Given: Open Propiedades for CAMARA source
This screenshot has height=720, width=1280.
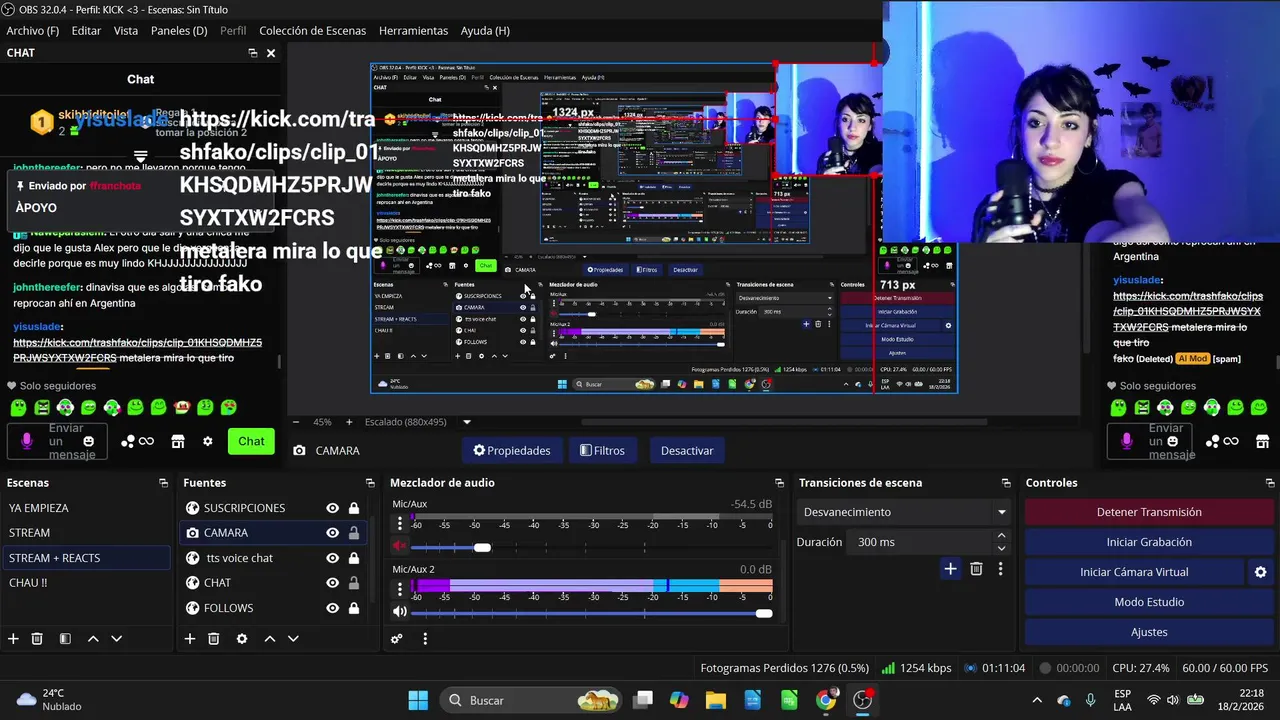Looking at the screenshot, I should [512, 451].
